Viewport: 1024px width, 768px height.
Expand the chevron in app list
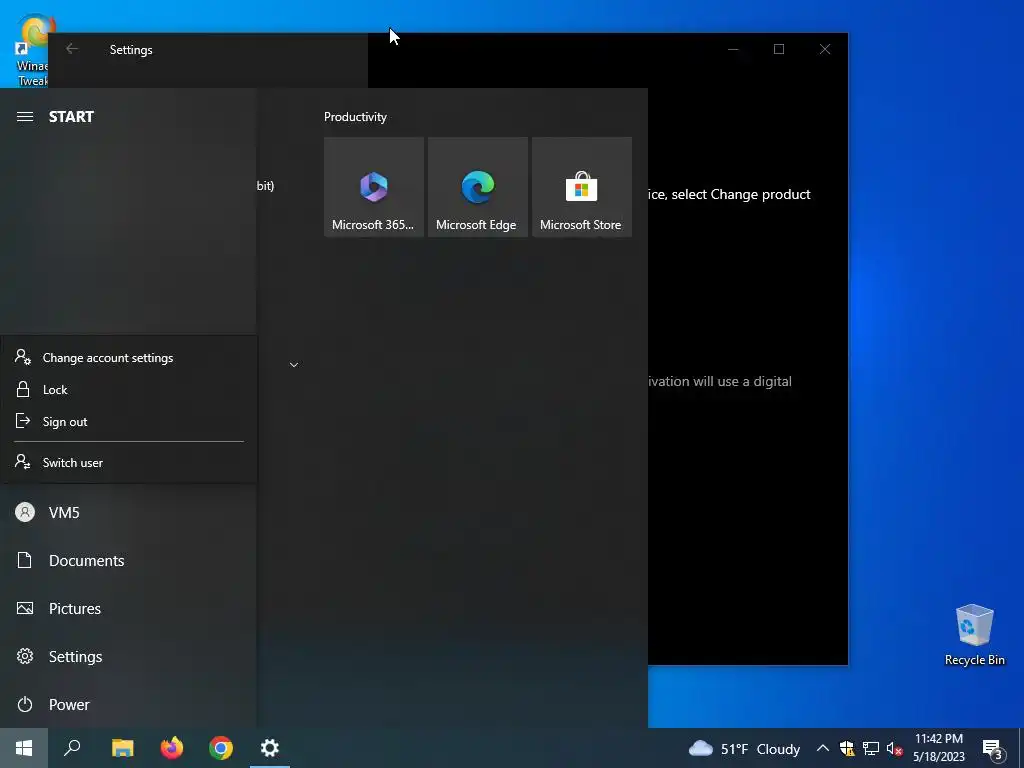tap(294, 365)
